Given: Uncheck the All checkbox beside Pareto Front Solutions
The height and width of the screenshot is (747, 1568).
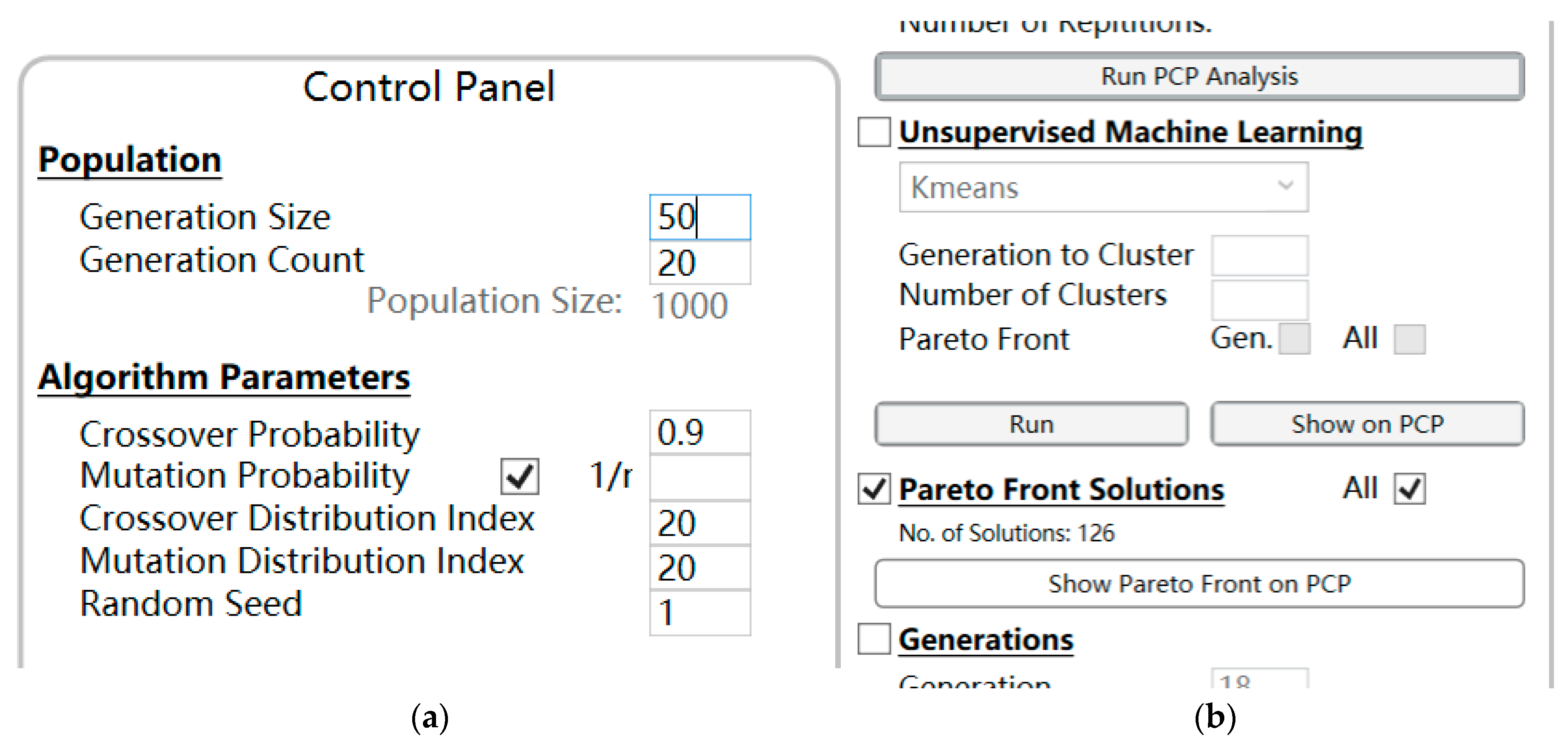Looking at the screenshot, I should point(1409,489).
